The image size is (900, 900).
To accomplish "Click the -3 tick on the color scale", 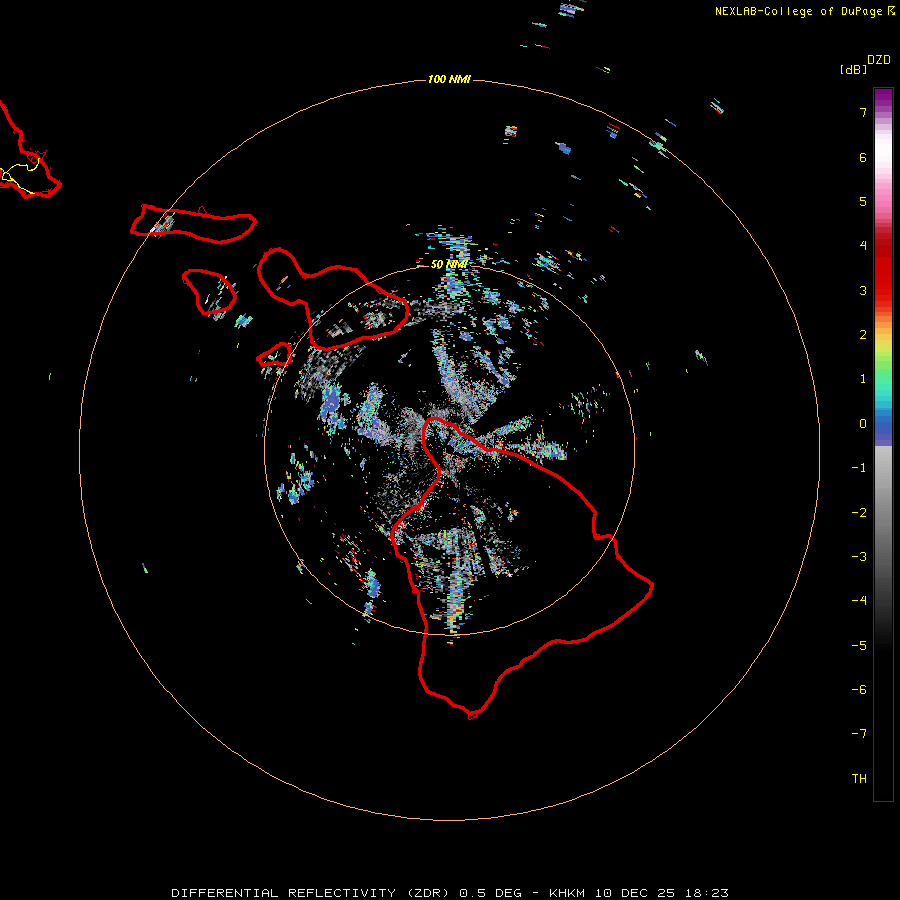I will point(859,557).
